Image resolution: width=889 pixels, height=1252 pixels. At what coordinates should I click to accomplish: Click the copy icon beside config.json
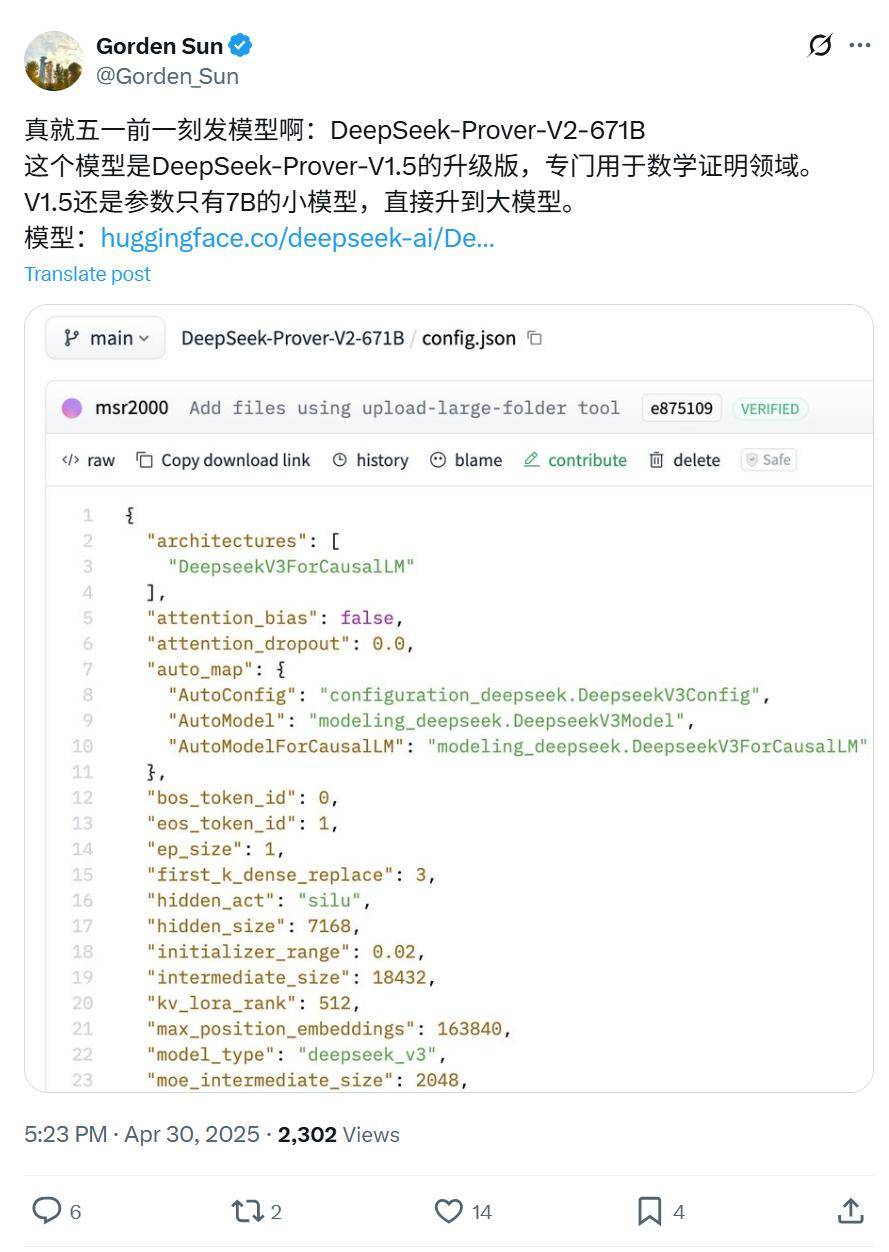coord(535,338)
